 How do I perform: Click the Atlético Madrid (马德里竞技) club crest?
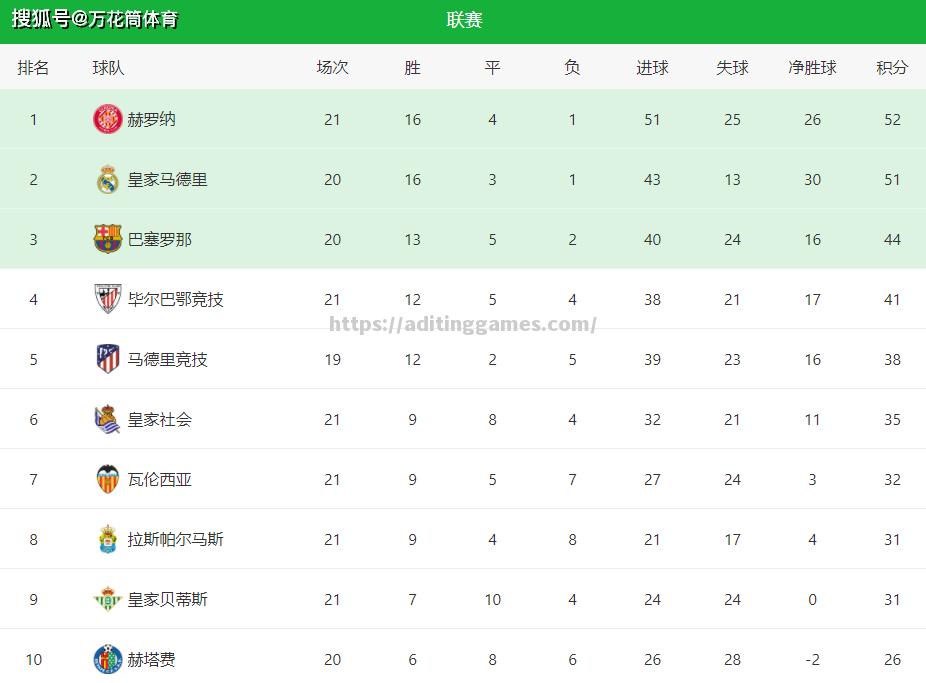pos(107,359)
